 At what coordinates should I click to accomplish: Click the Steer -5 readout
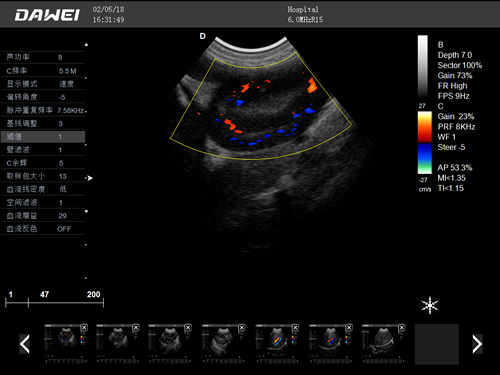451,147
